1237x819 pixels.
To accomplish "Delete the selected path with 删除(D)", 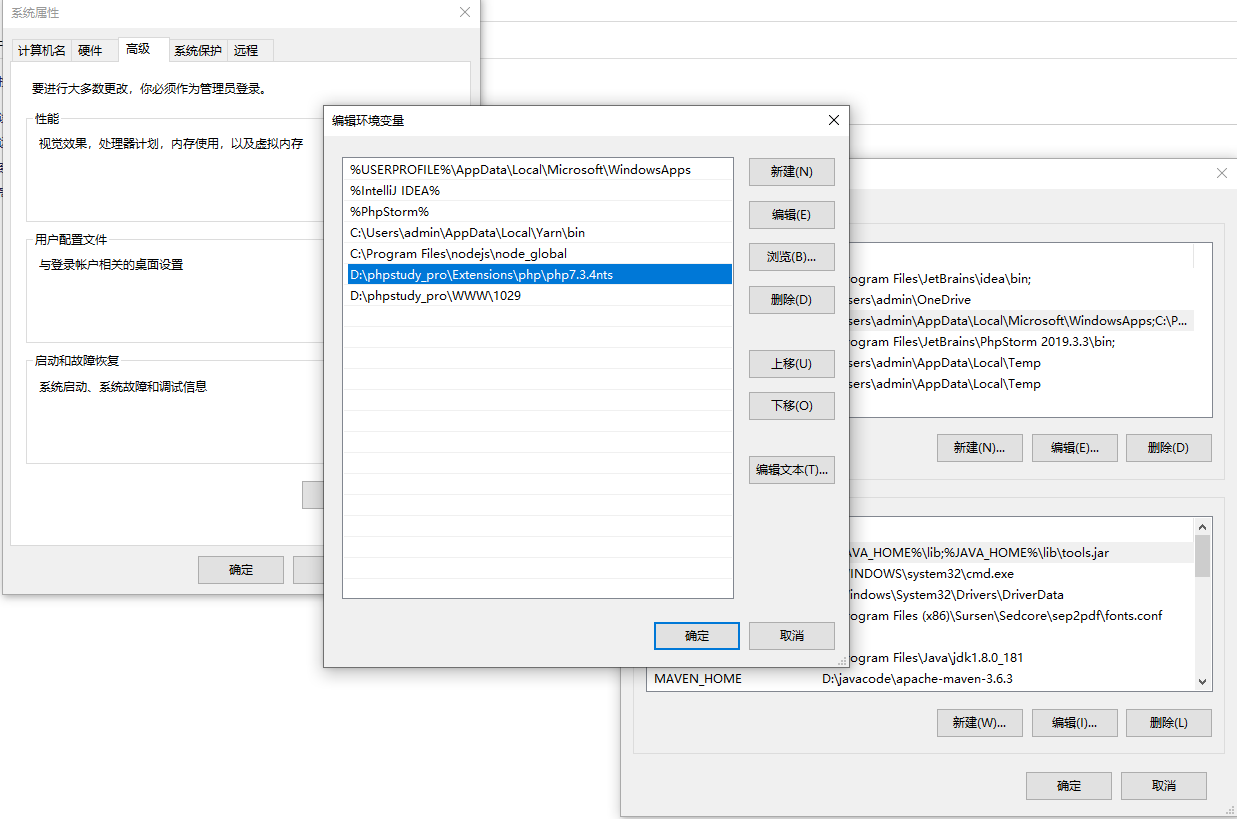I will pyautogui.click(x=791, y=299).
